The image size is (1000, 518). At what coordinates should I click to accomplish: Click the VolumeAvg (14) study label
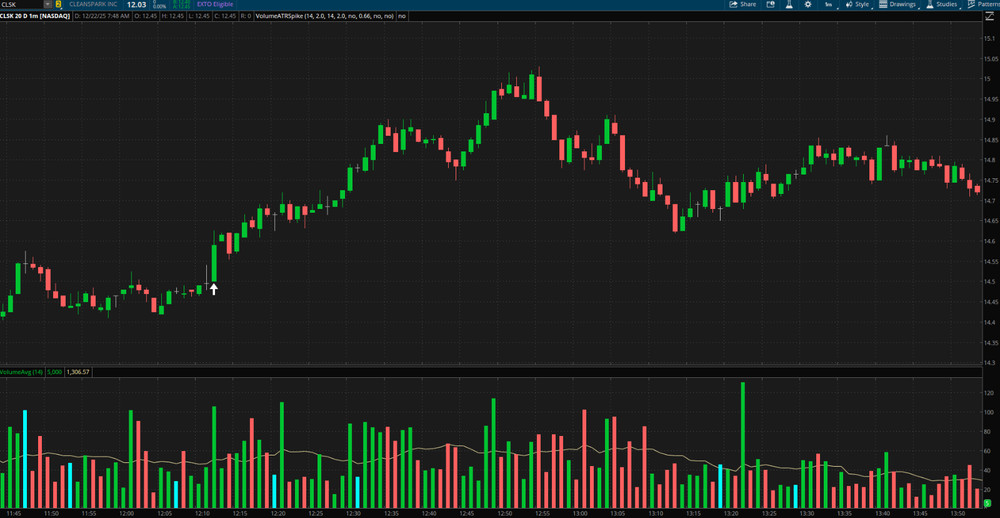(22, 371)
